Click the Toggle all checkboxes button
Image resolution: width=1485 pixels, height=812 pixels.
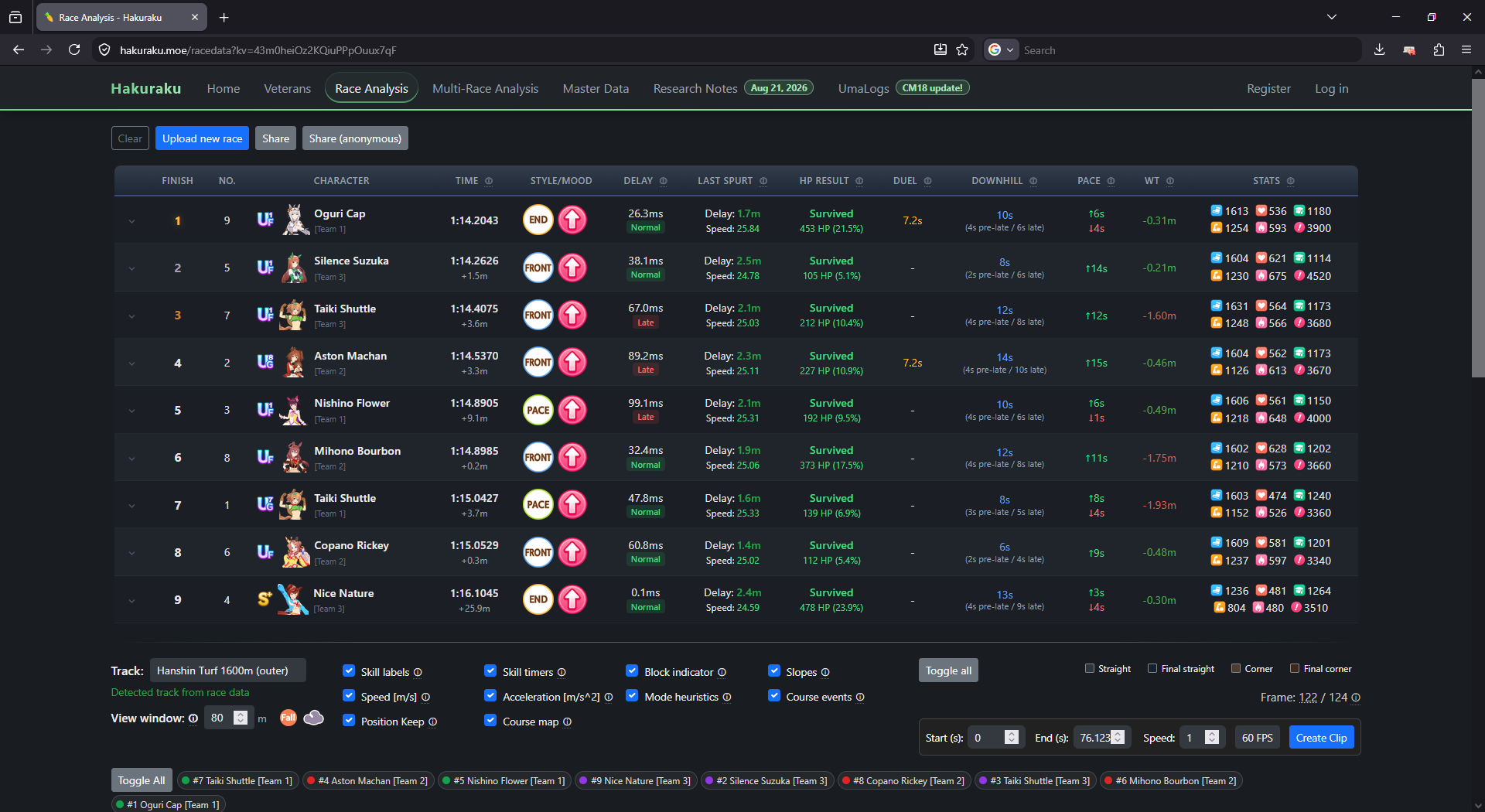tap(948, 670)
